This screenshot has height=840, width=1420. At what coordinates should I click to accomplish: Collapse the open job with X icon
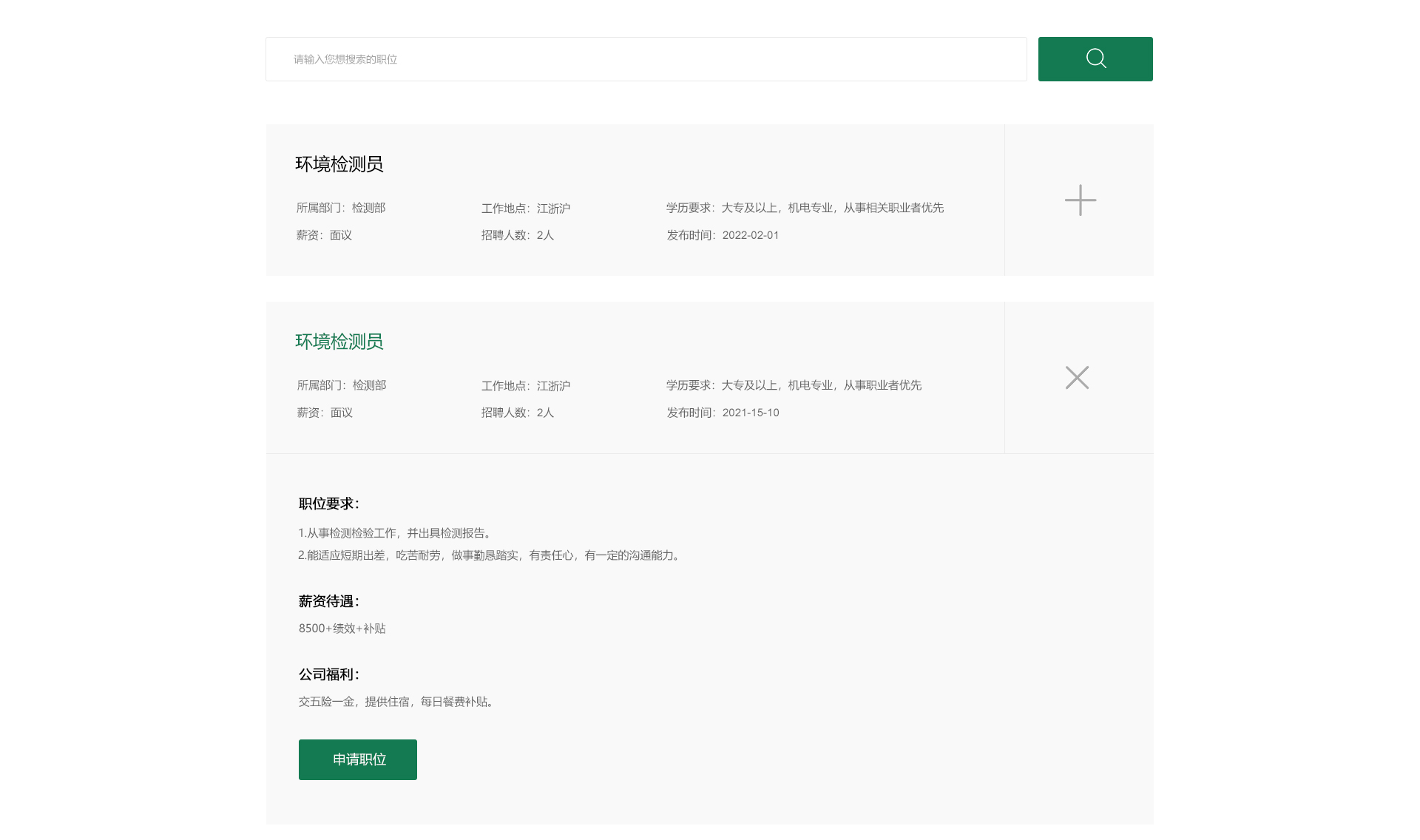click(1077, 378)
